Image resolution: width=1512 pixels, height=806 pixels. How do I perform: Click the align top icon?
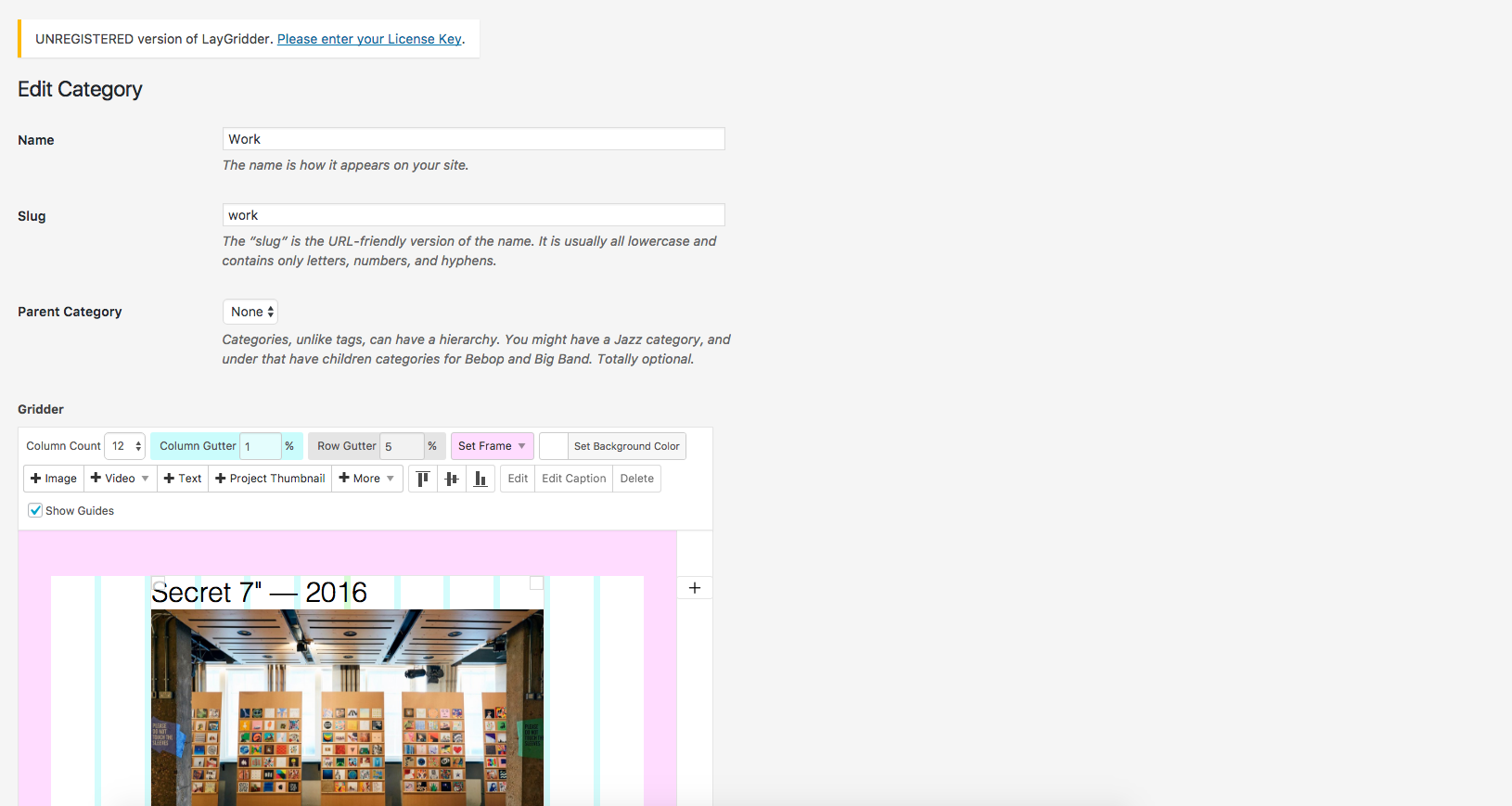coord(423,479)
